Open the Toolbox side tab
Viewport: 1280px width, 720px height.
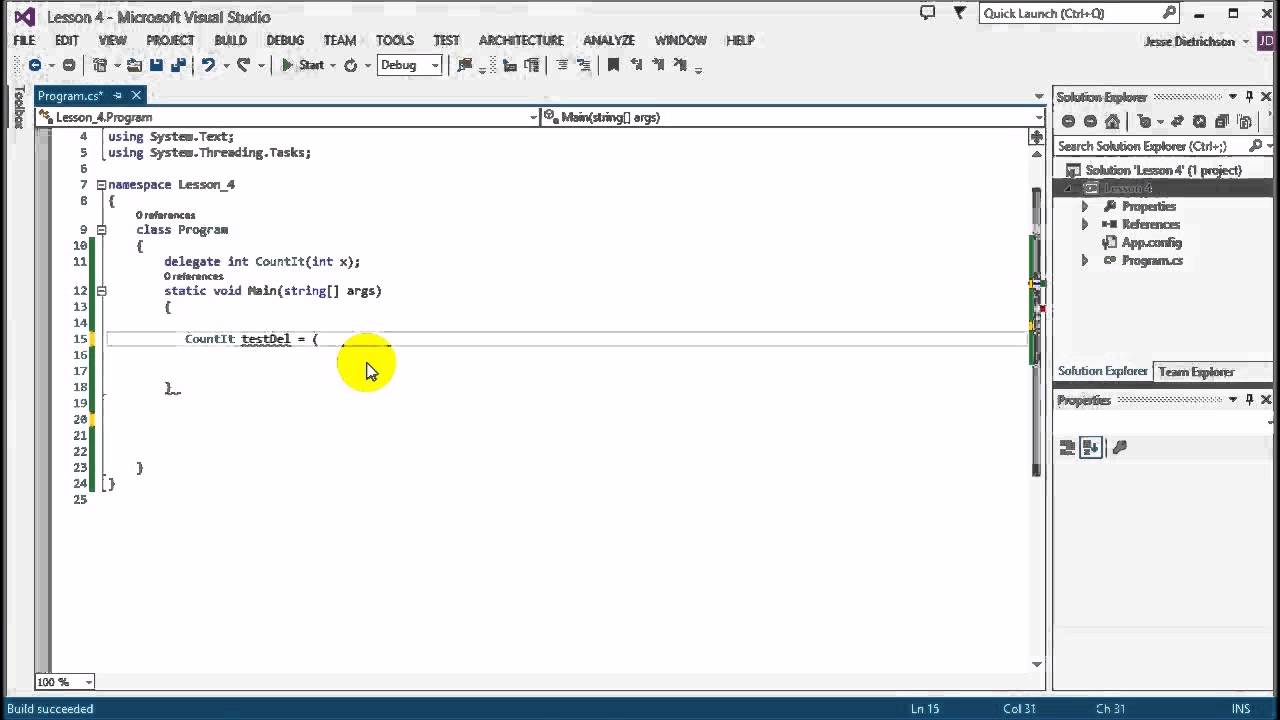click(x=18, y=107)
